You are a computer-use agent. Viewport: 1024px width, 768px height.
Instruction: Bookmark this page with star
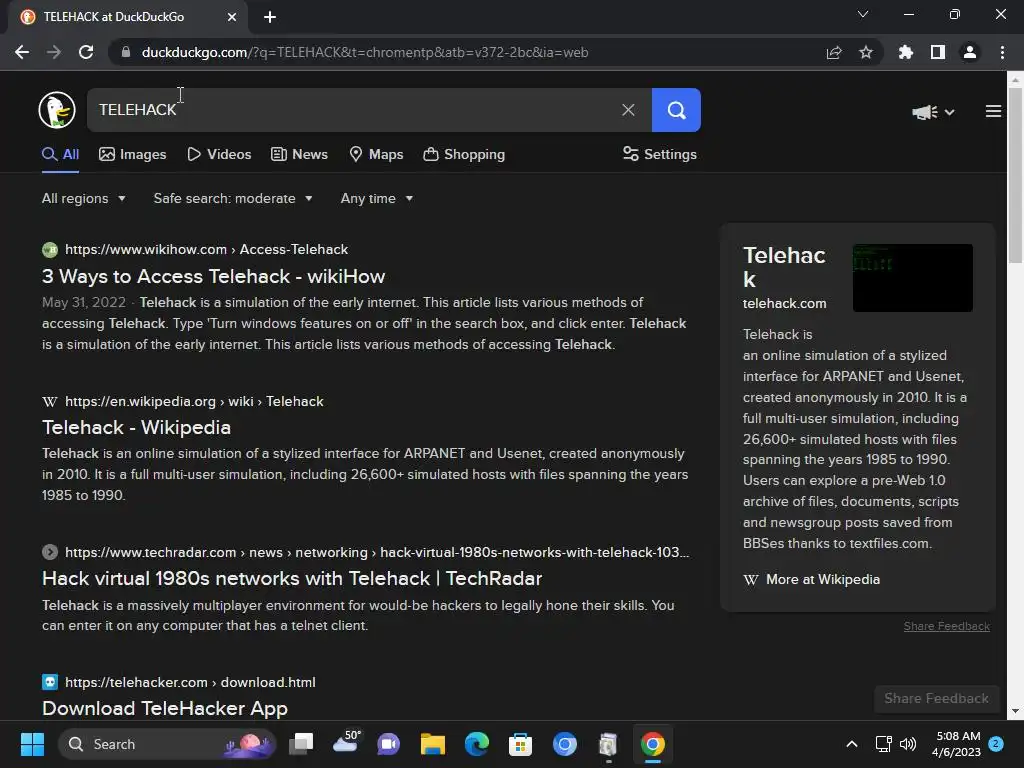[865, 52]
